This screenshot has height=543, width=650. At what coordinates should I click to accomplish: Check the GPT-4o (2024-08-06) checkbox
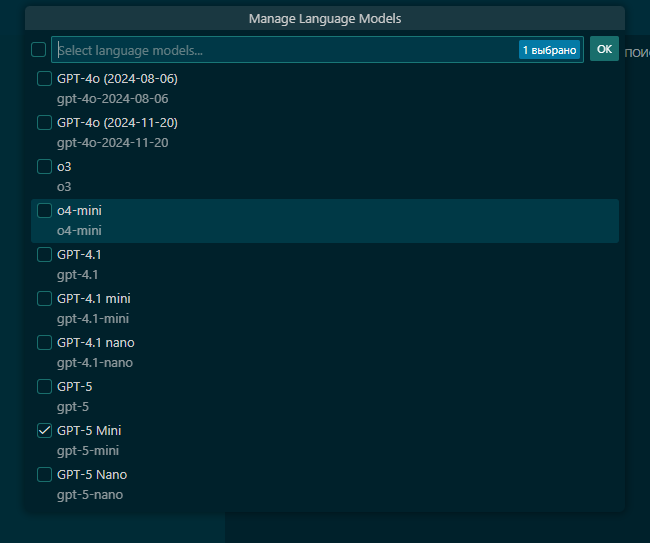pos(44,79)
